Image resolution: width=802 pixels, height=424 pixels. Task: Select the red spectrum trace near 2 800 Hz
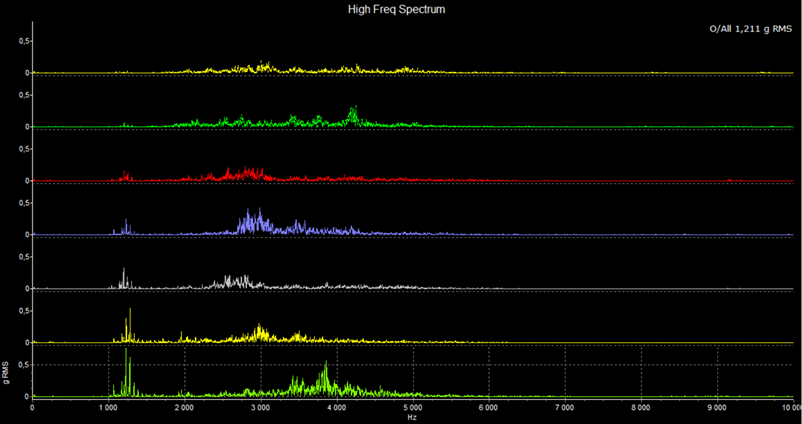[245, 174]
